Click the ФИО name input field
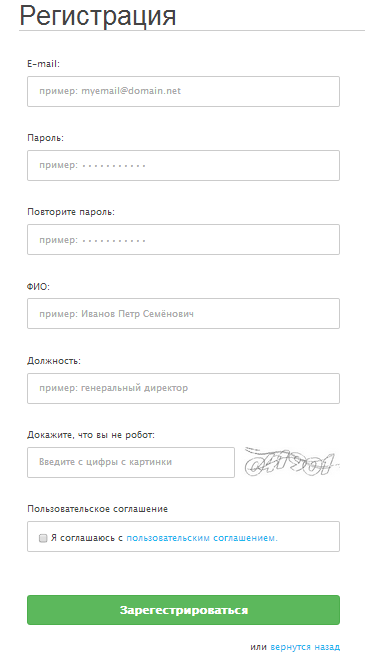 click(x=183, y=314)
